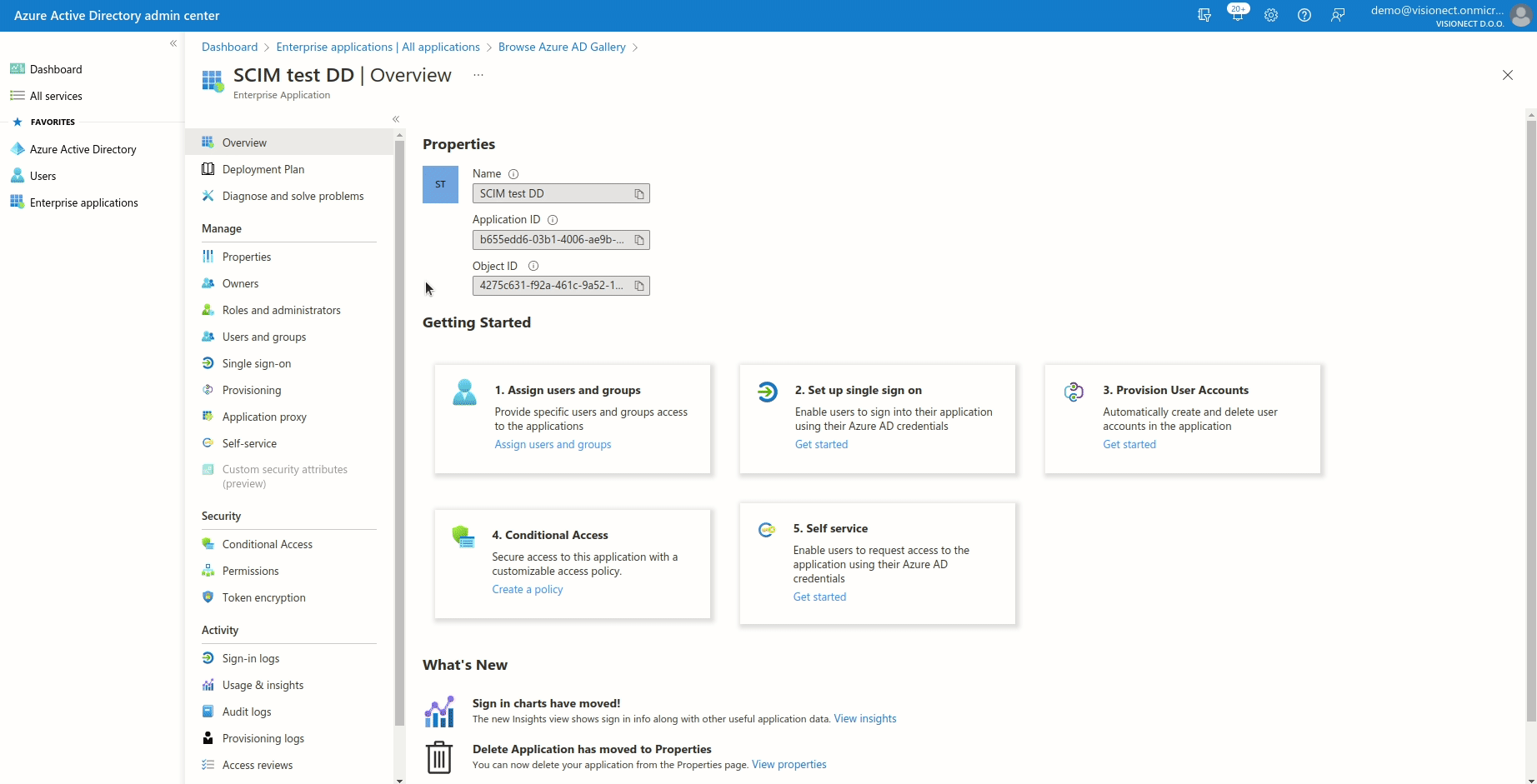The image size is (1537, 784).
Task: Click the menu scrollbar down arrow
Action: click(x=399, y=780)
